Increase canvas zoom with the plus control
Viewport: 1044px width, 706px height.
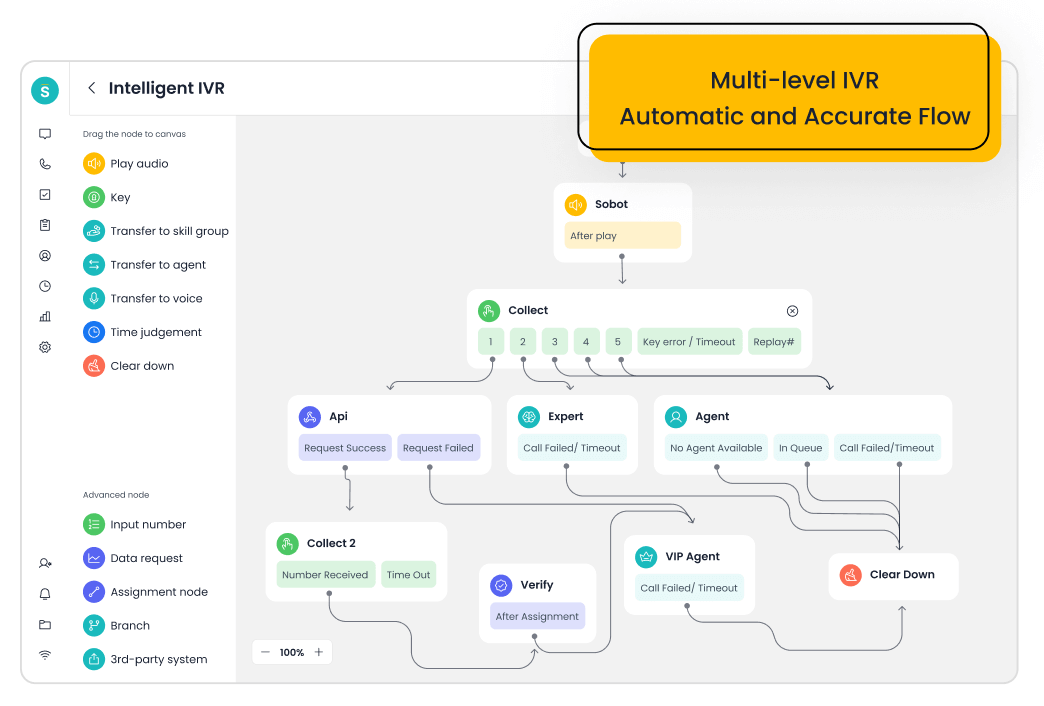318,651
